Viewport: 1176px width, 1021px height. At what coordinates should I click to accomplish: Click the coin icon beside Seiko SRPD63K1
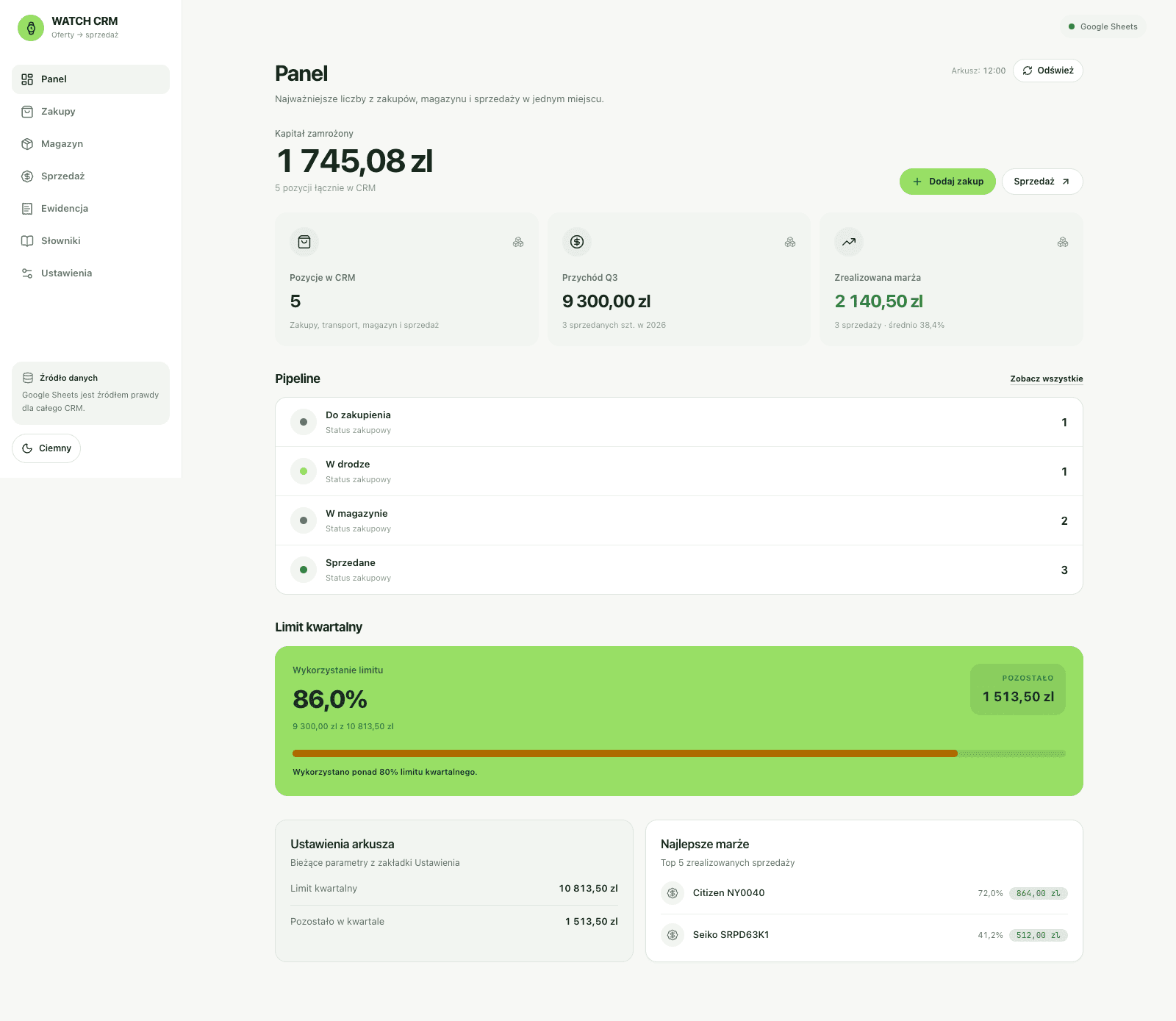click(x=673, y=935)
